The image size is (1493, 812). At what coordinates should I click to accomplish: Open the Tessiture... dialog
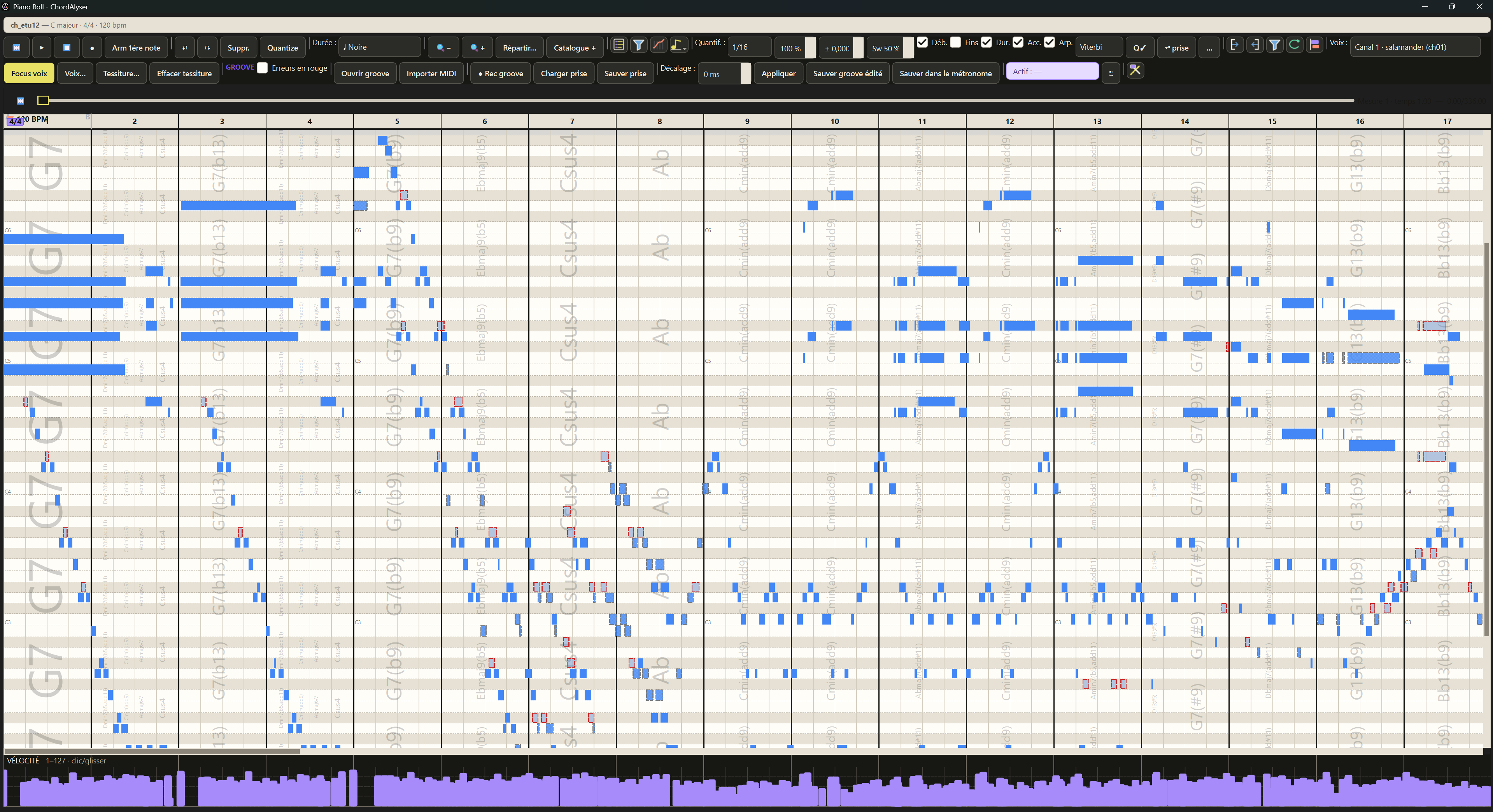(121, 73)
